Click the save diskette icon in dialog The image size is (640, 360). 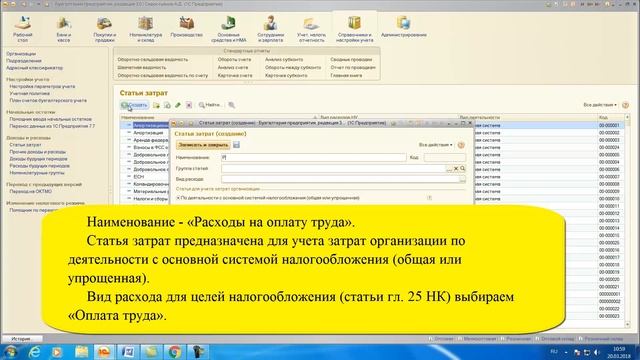[236, 144]
